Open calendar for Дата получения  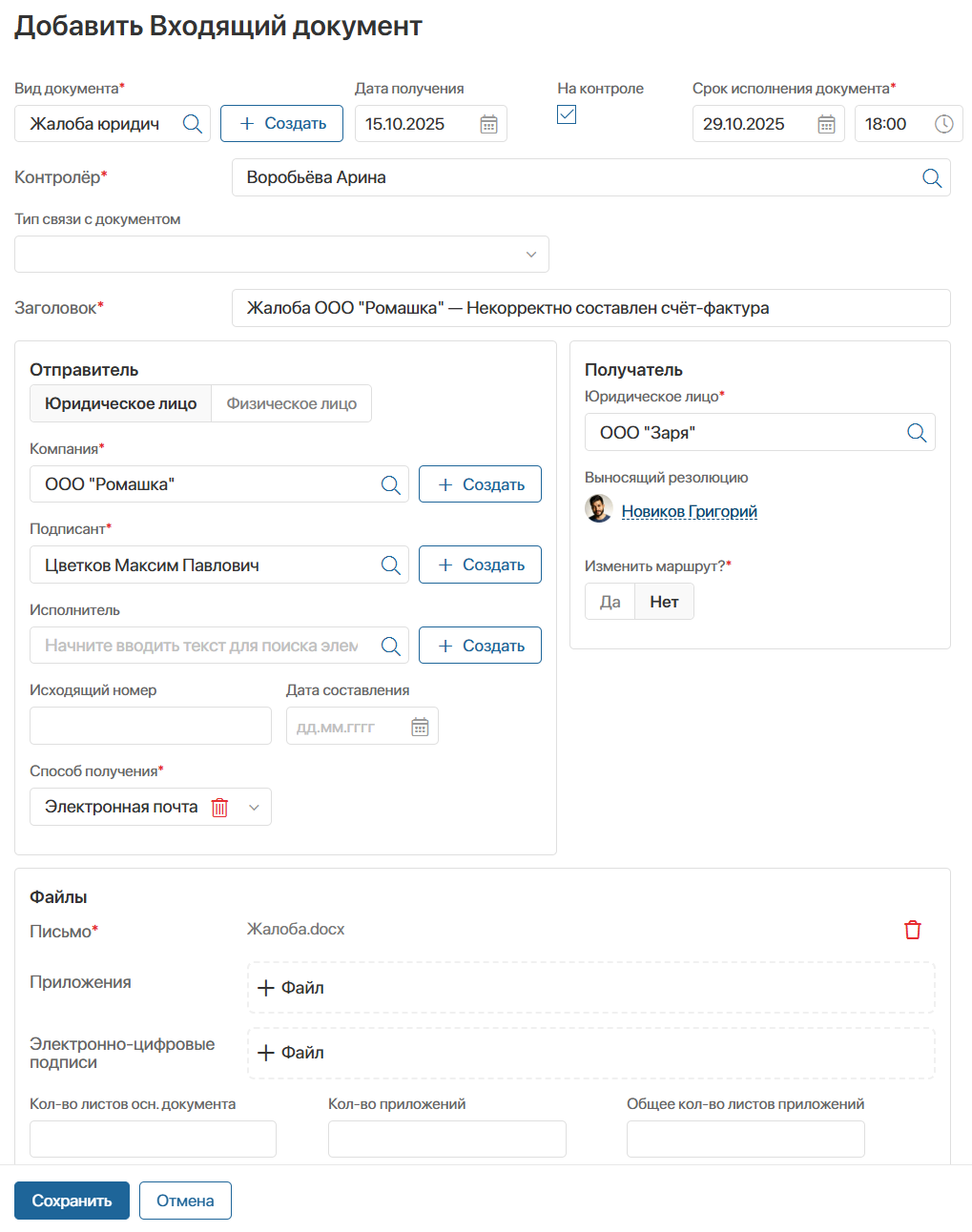coord(488,124)
